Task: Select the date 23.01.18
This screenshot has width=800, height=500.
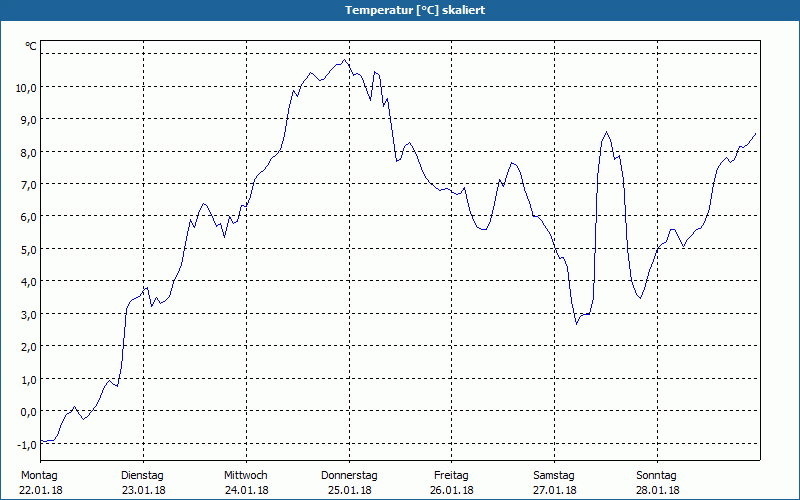Action: 144,490
